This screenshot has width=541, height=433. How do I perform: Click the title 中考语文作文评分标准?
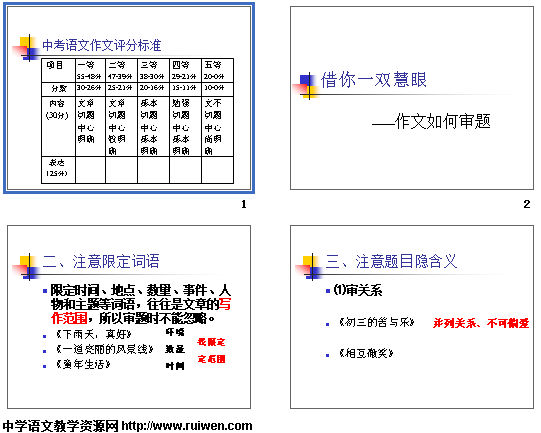pos(101,46)
